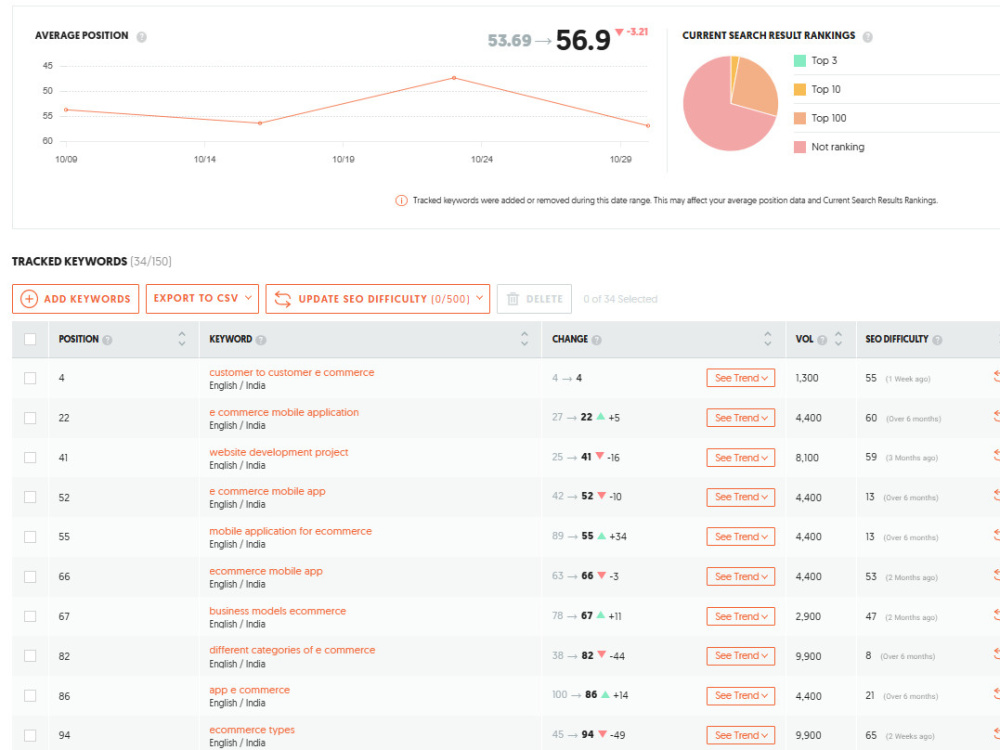
Task: Click the Top 100 legend color swatch
Action: (800, 118)
